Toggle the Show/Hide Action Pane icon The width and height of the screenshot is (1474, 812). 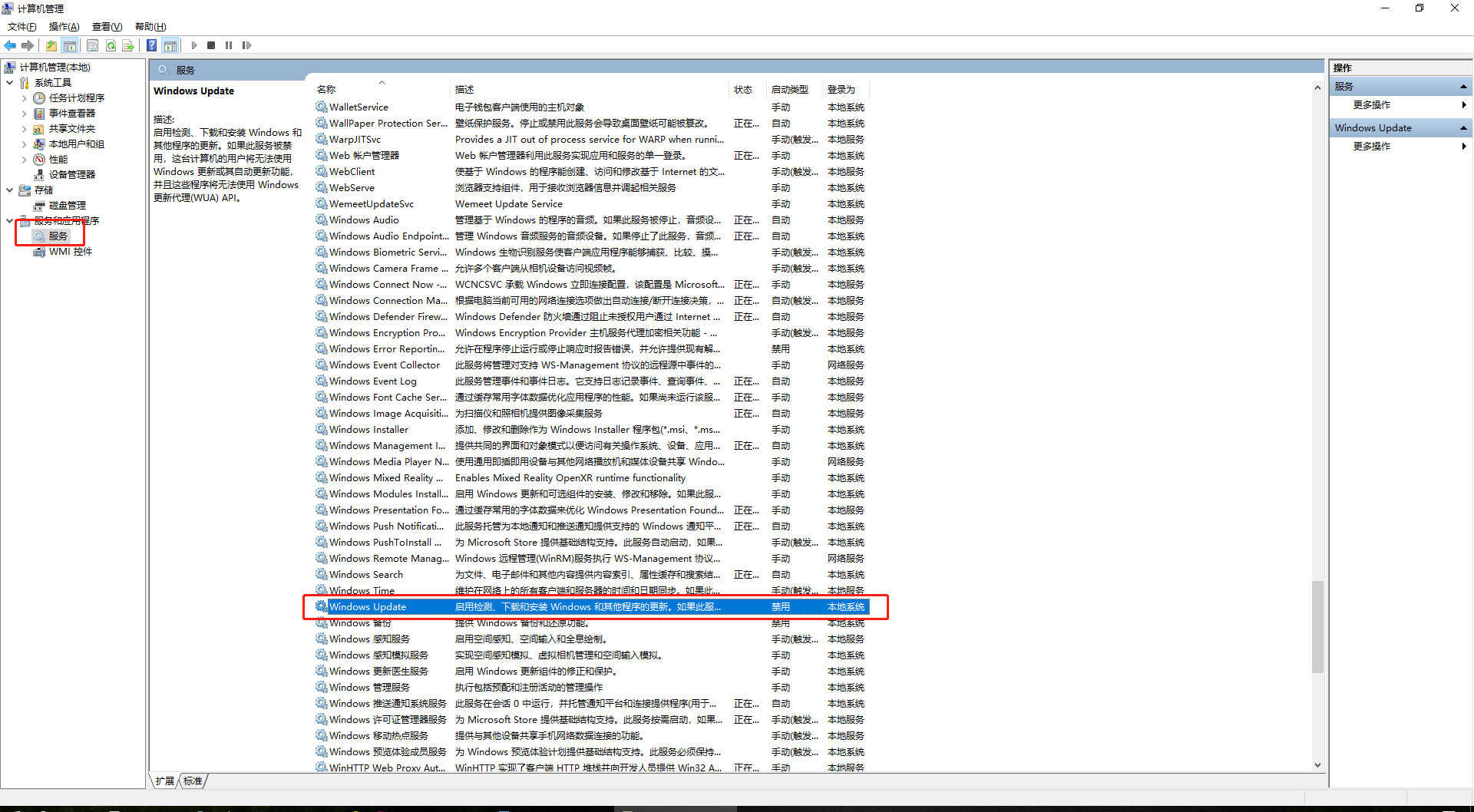(170, 45)
